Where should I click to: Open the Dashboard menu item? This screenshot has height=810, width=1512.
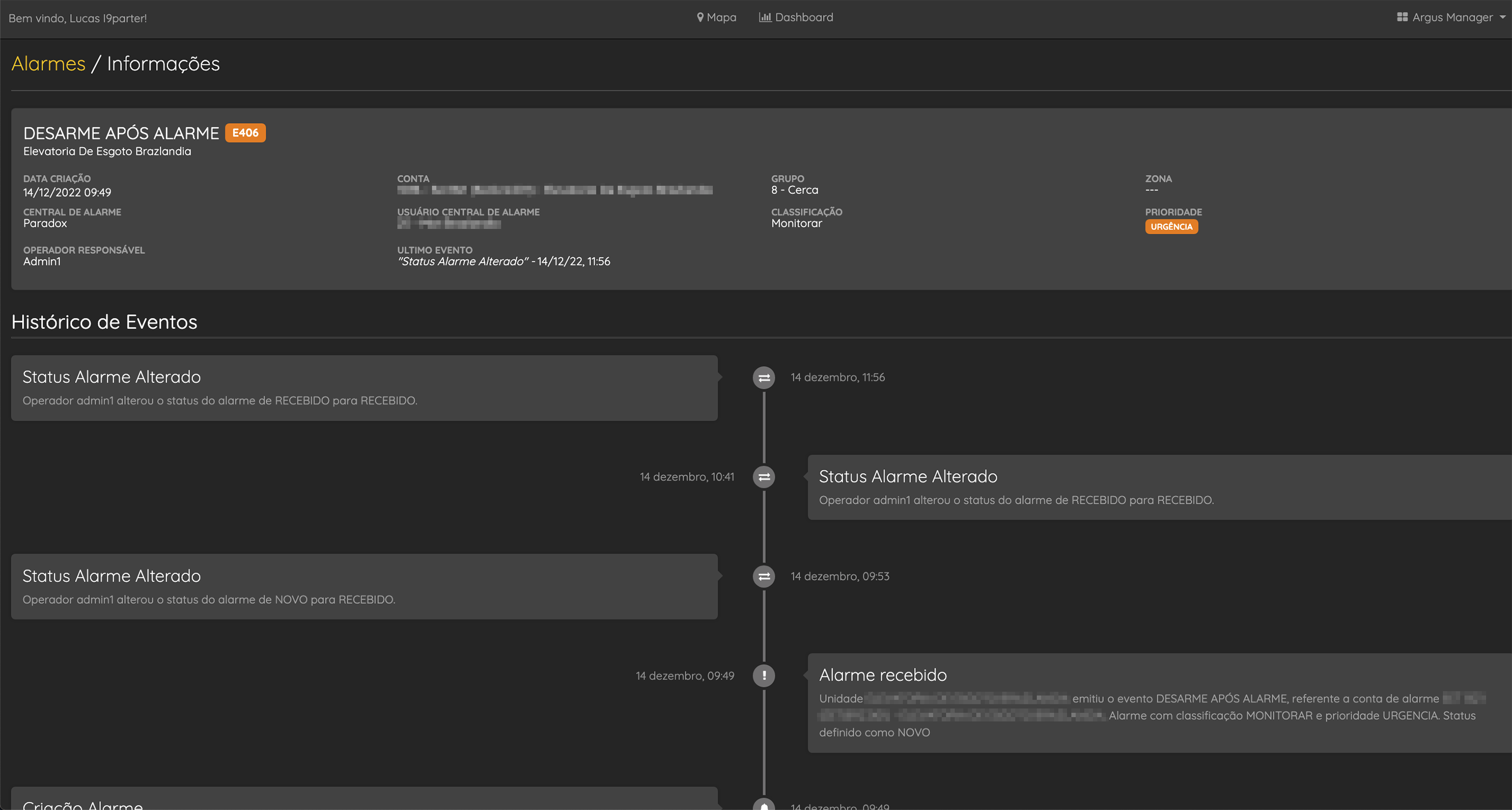[804, 17]
